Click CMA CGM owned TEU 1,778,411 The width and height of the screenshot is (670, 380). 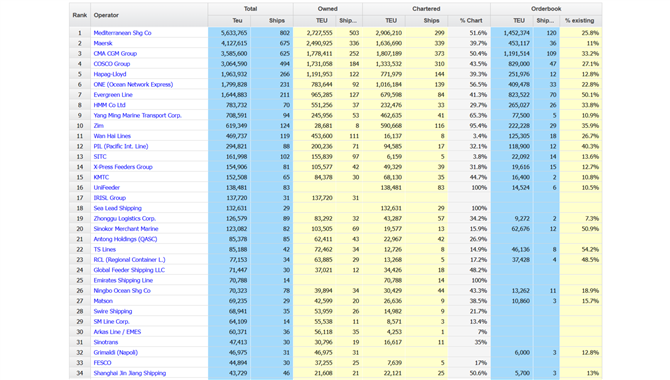pyautogui.click(x=319, y=53)
